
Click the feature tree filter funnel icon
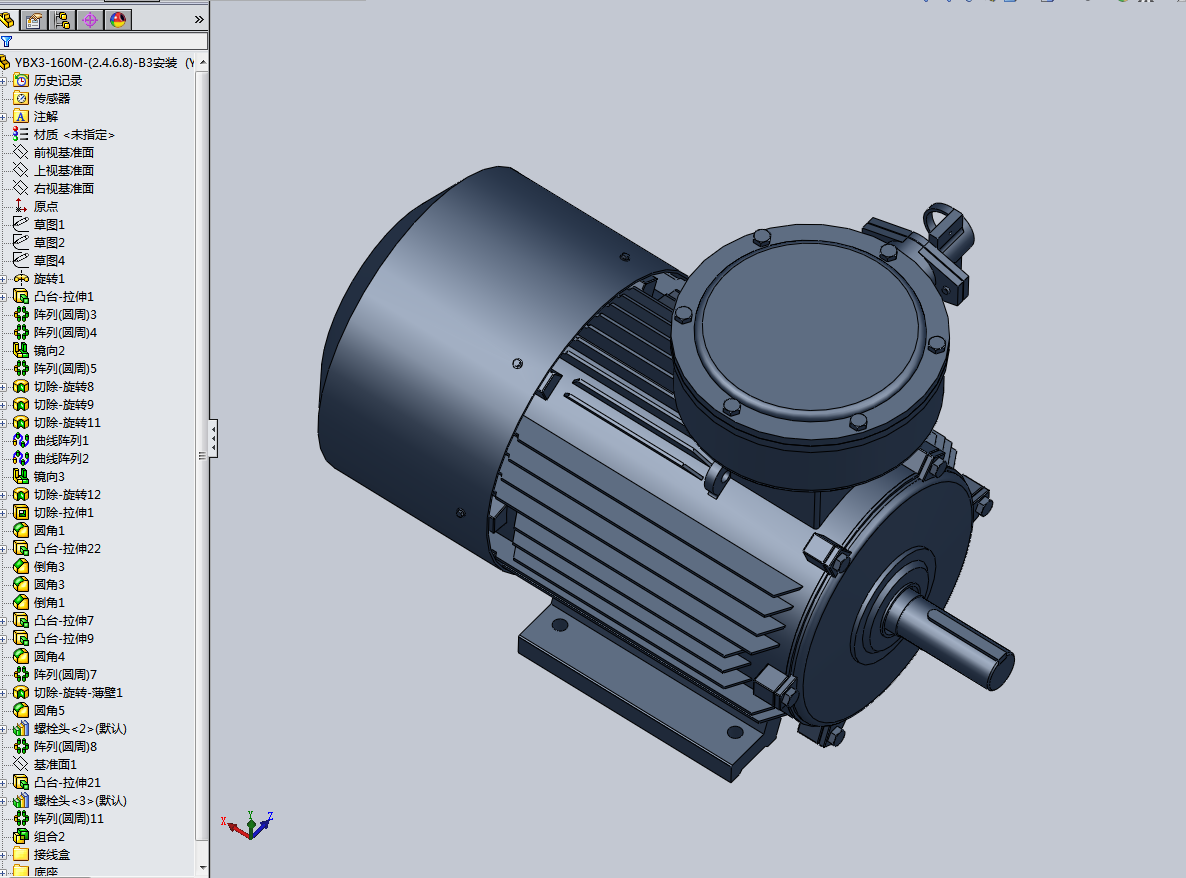pyautogui.click(x=9, y=42)
